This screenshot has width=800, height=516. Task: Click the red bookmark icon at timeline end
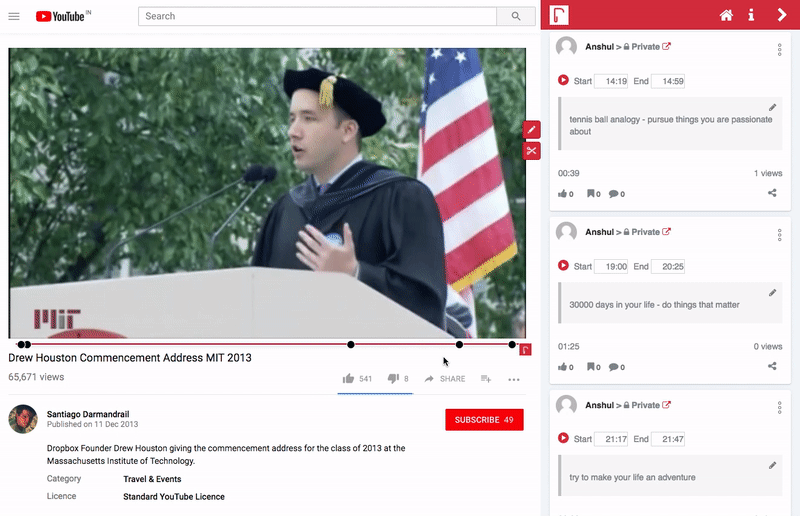tap(525, 350)
